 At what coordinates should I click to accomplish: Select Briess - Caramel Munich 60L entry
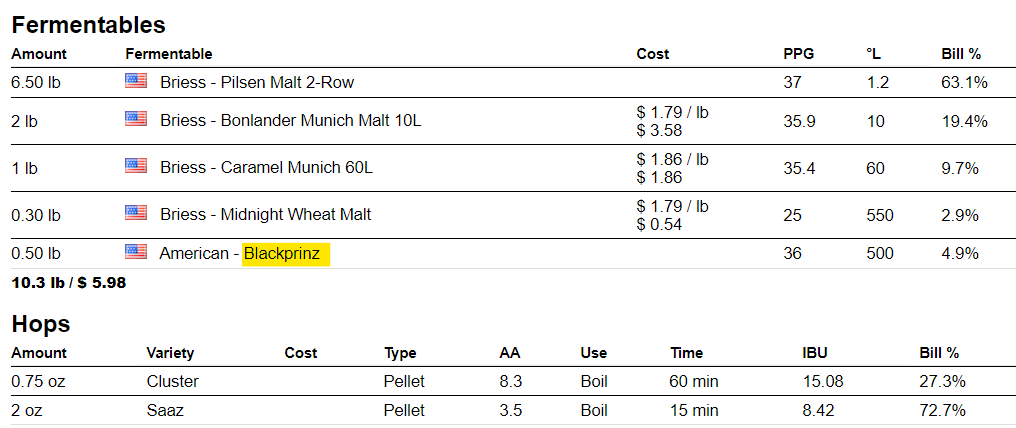pyautogui.click(x=266, y=168)
